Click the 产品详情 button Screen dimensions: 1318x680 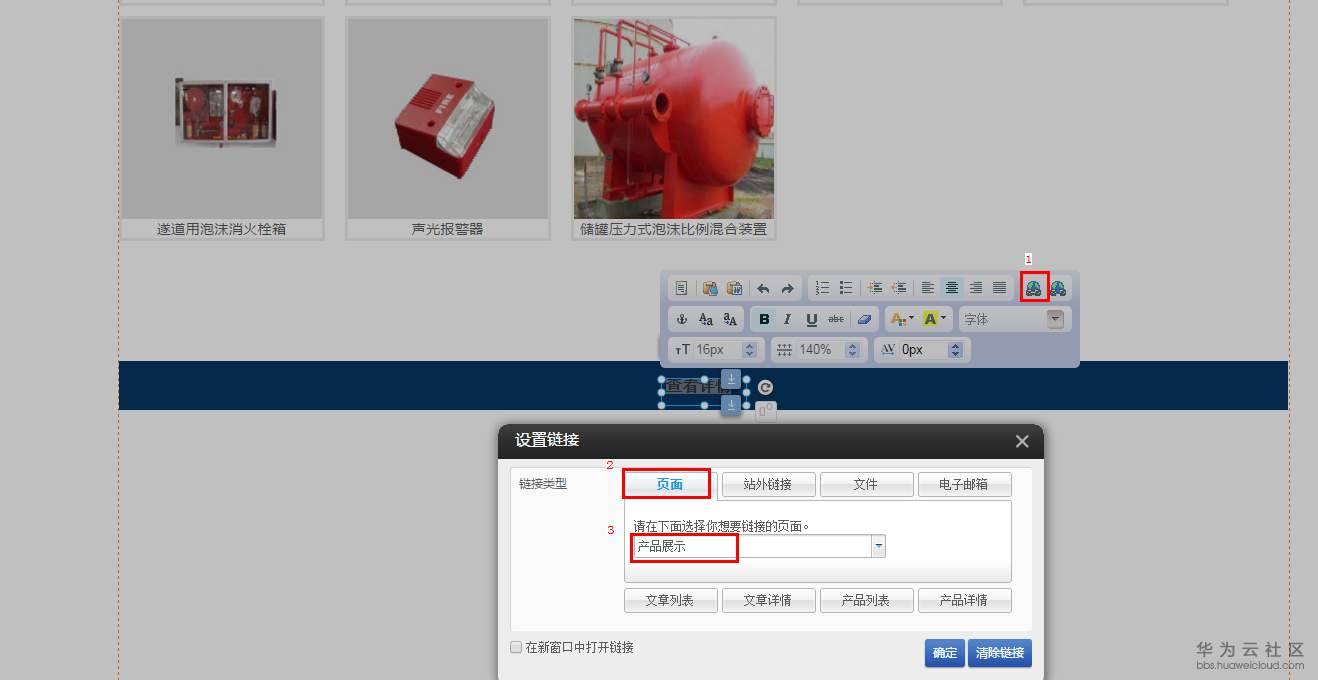[964, 600]
